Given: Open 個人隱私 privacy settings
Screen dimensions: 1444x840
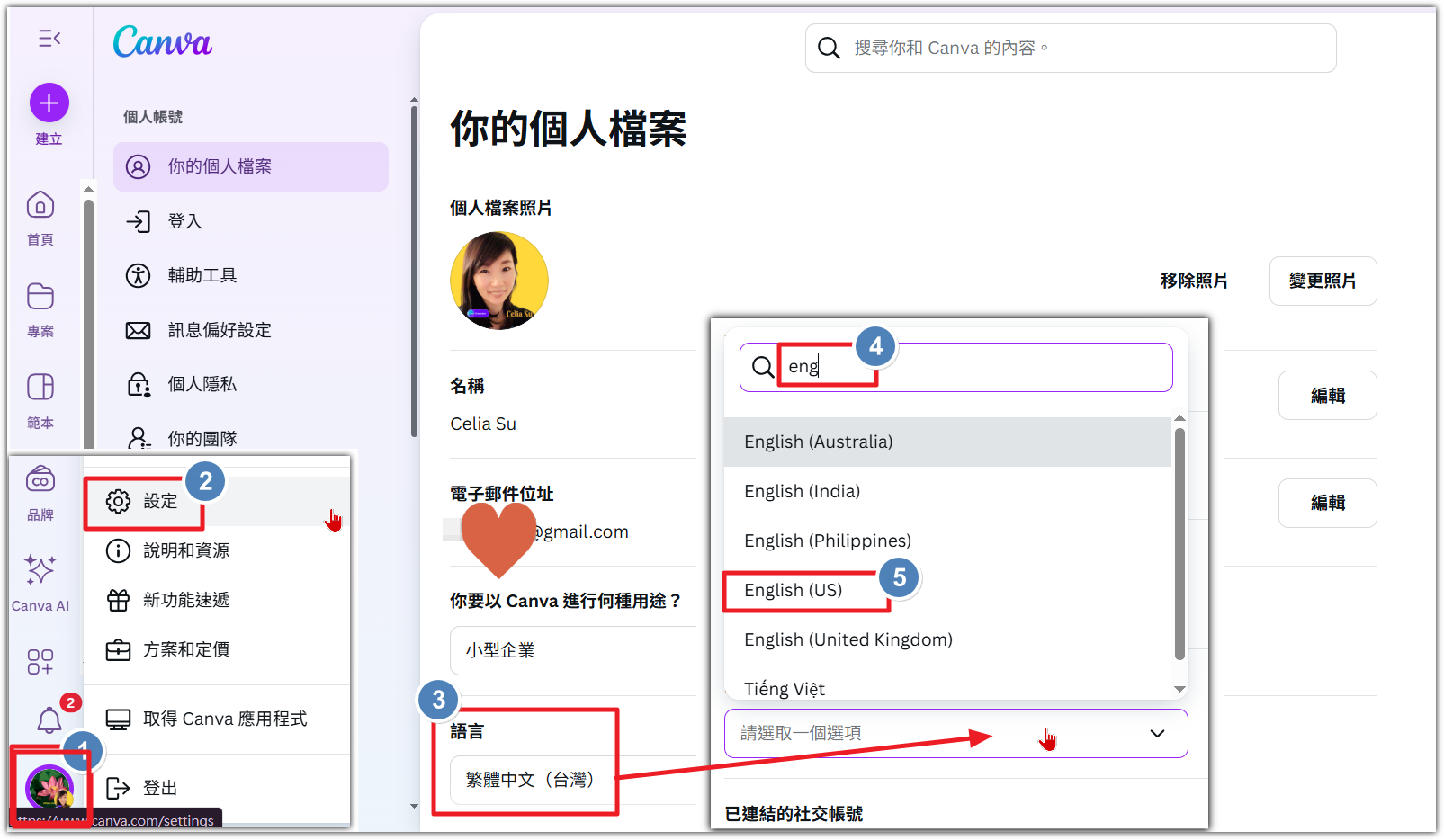Looking at the screenshot, I should (251, 384).
